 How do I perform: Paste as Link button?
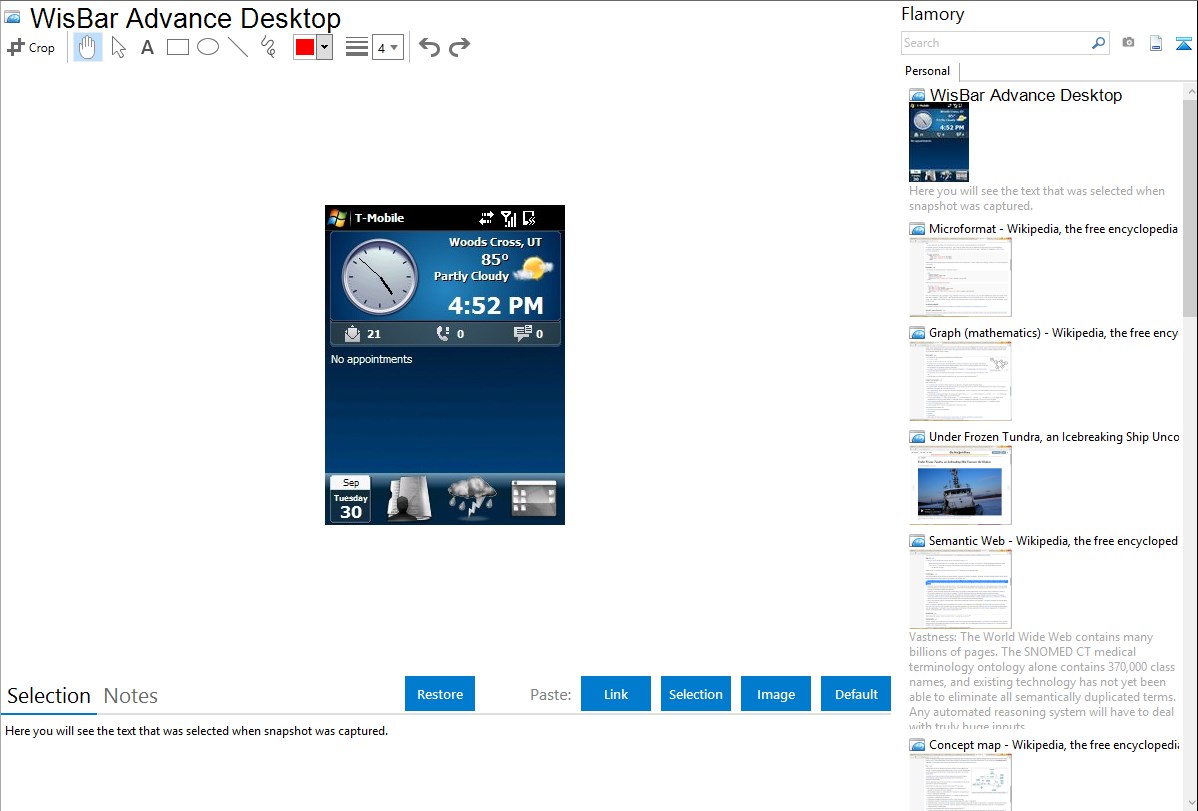[616, 694]
